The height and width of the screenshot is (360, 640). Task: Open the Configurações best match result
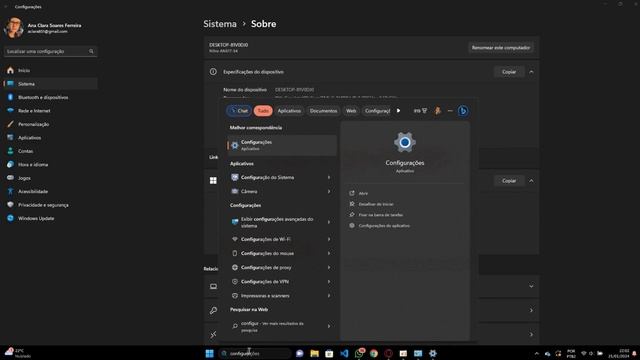[282, 145]
